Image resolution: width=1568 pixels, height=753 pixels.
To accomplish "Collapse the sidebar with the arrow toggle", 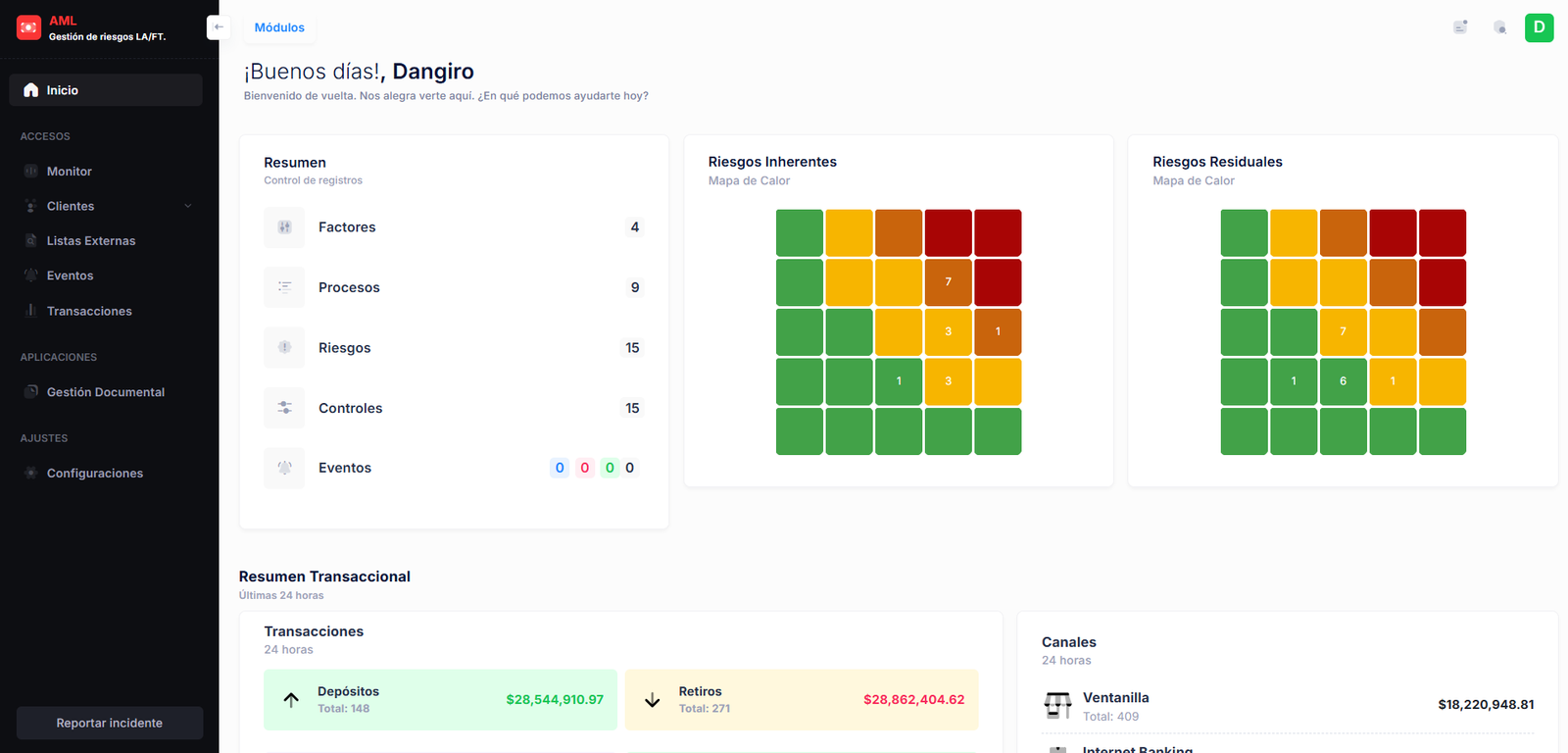I will [218, 27].
